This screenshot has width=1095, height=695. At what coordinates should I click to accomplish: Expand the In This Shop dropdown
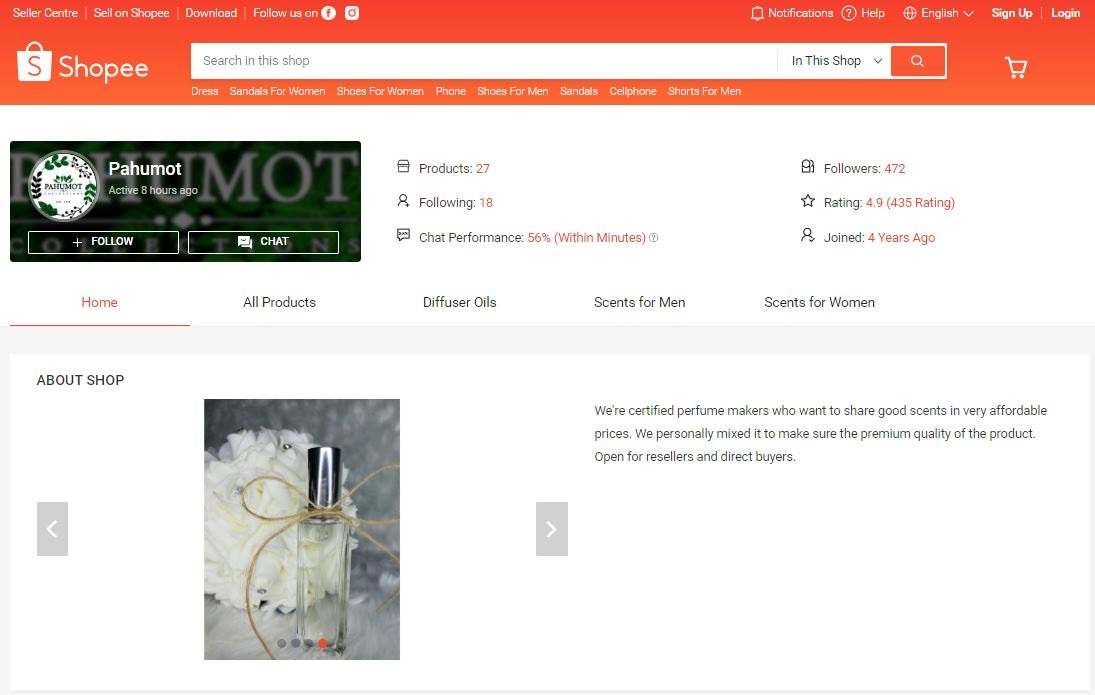click(x=835, y=61)
